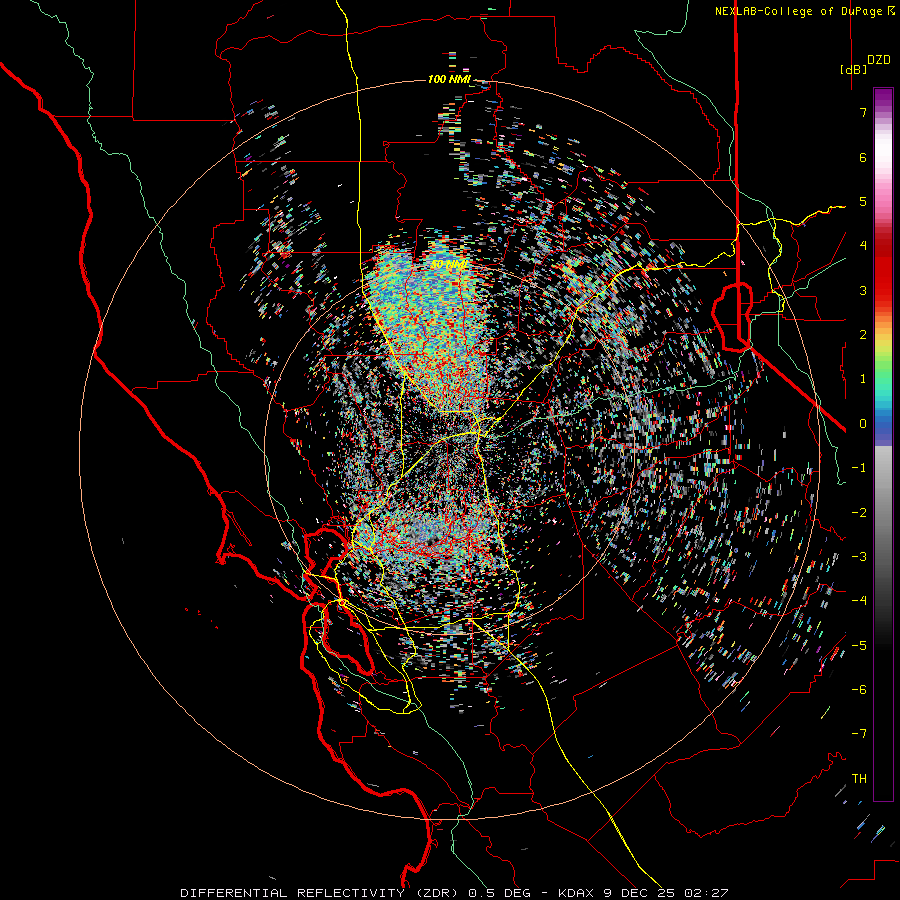Image resolution: width=900 pixels, height=900 pixels.
Task: Click "DIFFERENTIAL REFLECTIVITY" in the bottom caption
Action: (x=293, y=893)
